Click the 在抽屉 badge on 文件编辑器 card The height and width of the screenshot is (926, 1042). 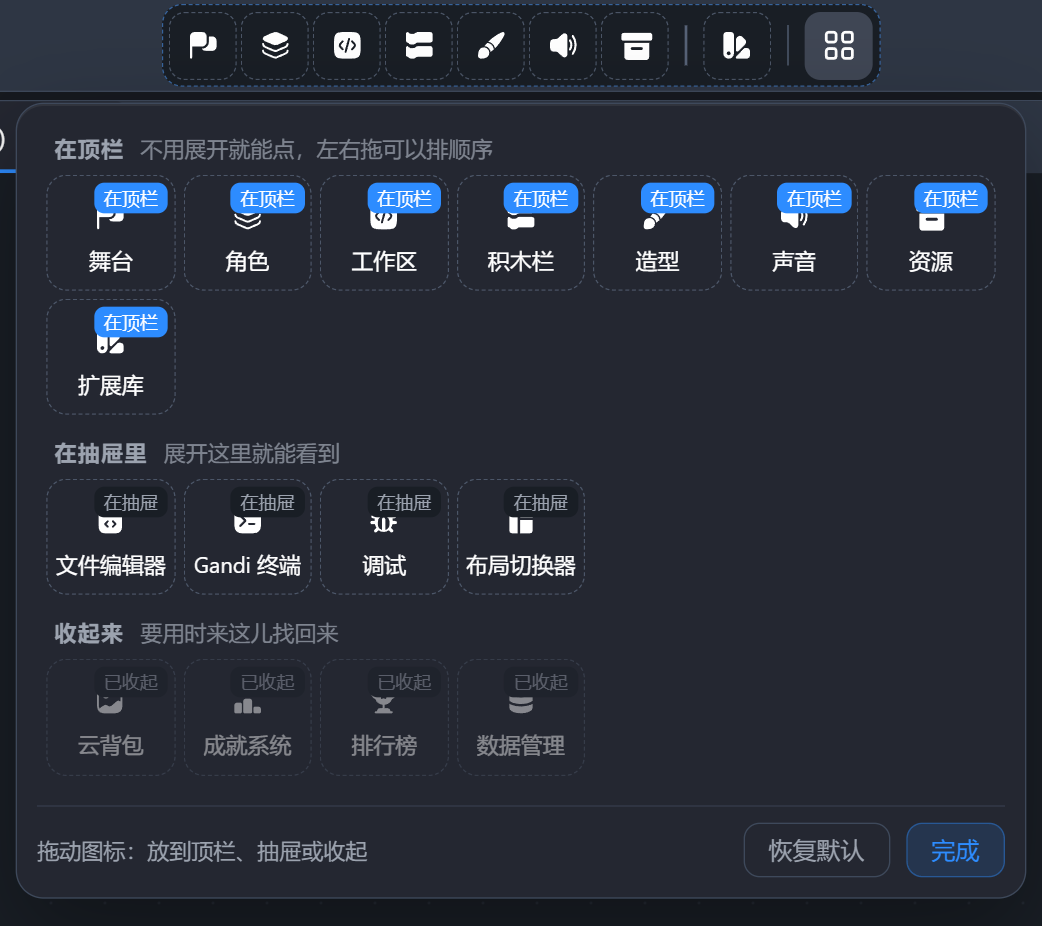(131, 503)
